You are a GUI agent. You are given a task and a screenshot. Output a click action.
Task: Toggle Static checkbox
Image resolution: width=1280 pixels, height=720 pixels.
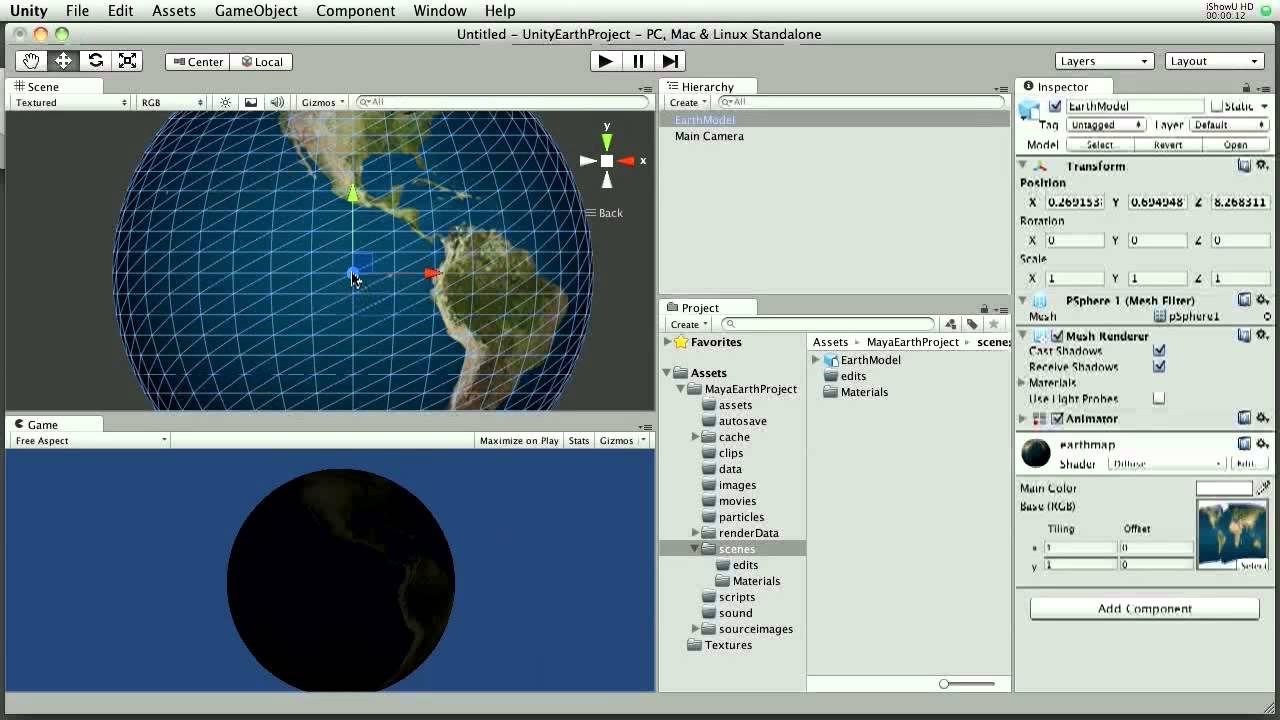[1216, 106]
